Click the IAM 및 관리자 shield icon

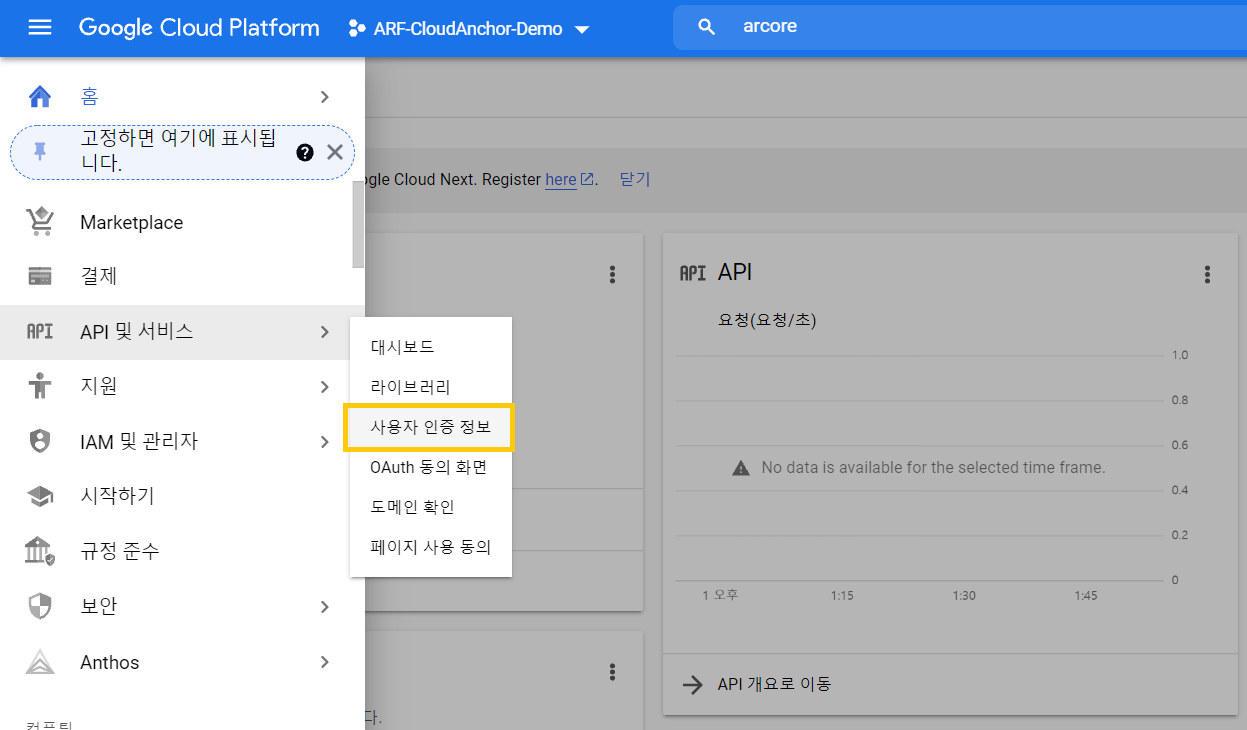pyautogui.click(x=39, y=441)
